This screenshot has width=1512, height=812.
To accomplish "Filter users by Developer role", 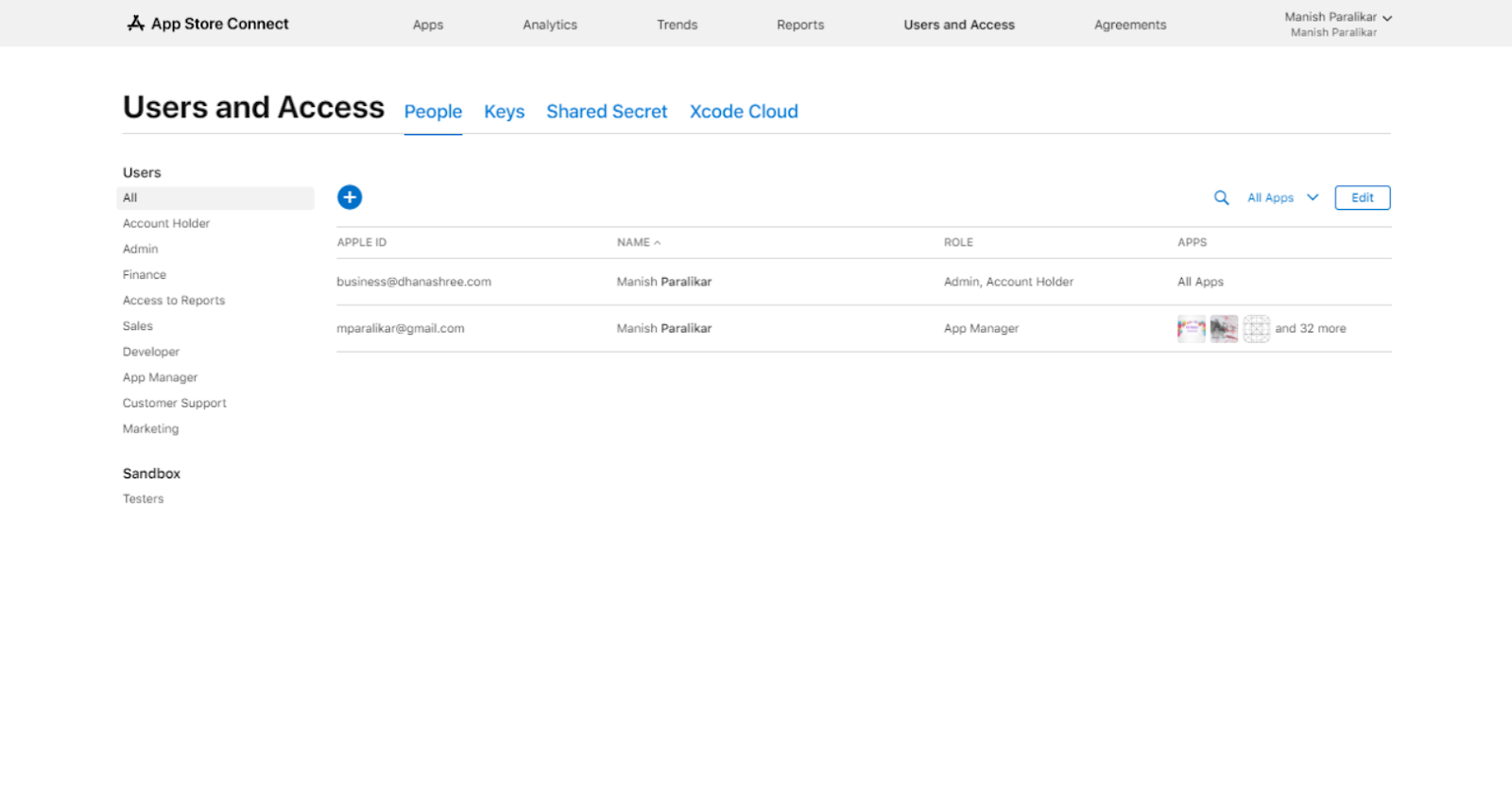I will pyautogui.click(x=151, y=352).
